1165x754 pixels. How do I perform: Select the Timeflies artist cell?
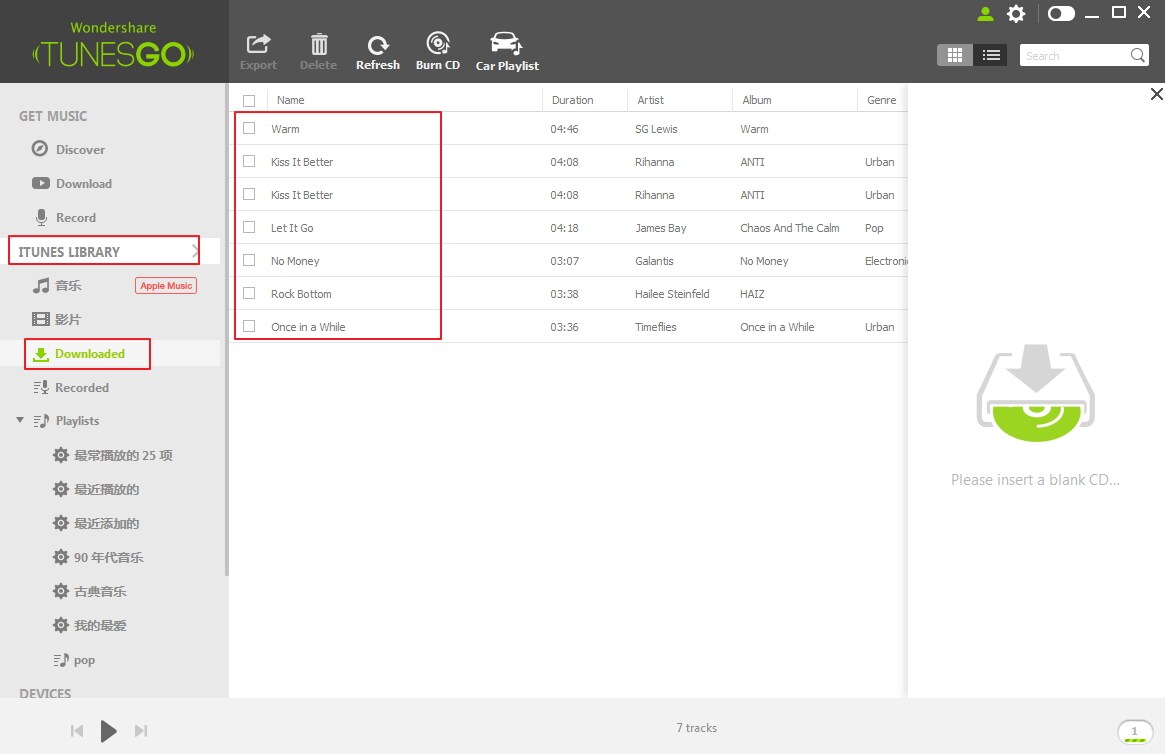pos(655,327)
